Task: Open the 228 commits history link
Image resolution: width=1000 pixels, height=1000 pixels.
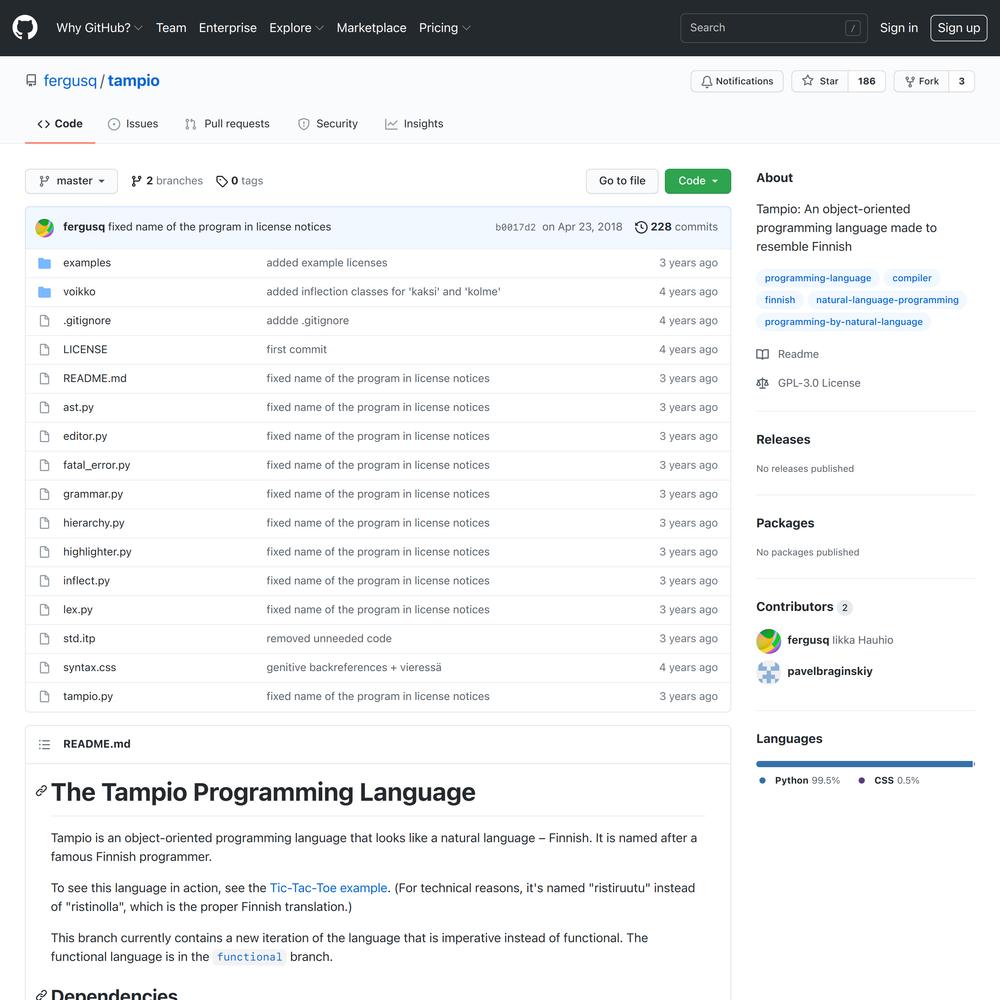Action: pyautogui.click(x=676, y=227)
